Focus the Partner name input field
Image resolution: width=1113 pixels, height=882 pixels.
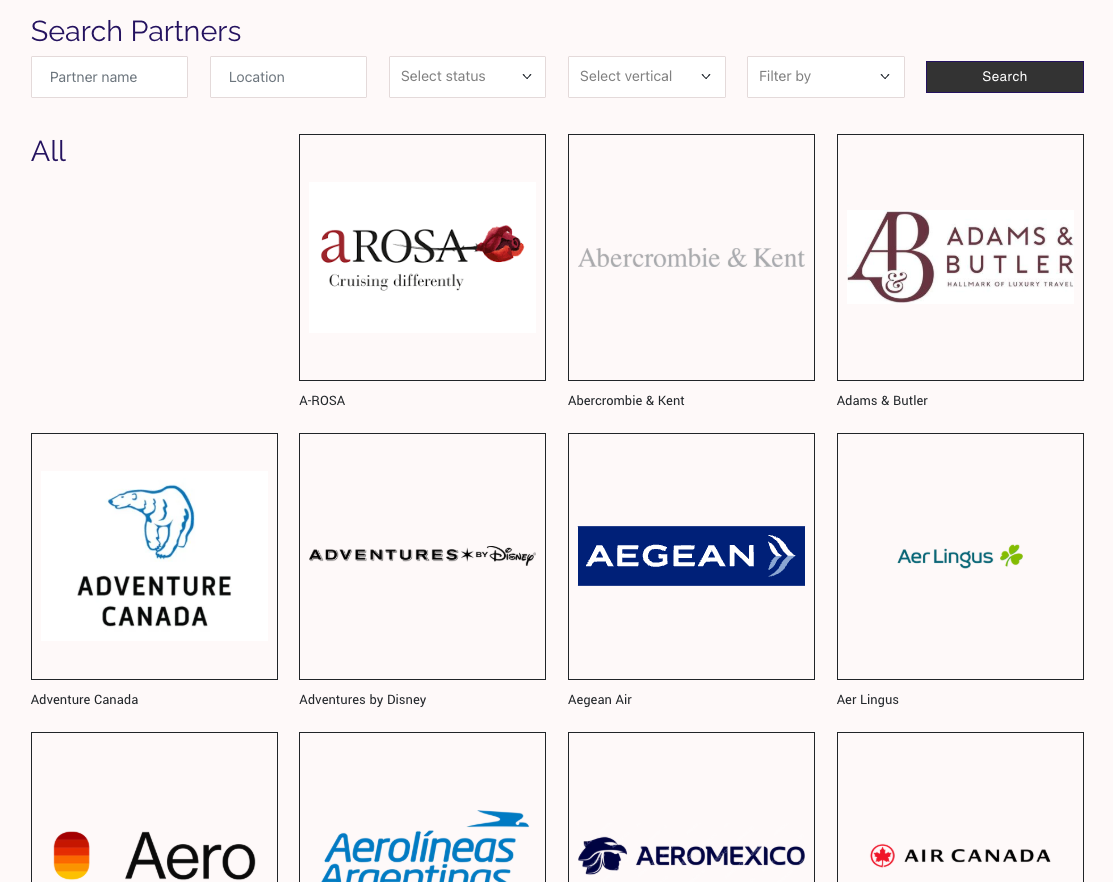tap(109, 77)
